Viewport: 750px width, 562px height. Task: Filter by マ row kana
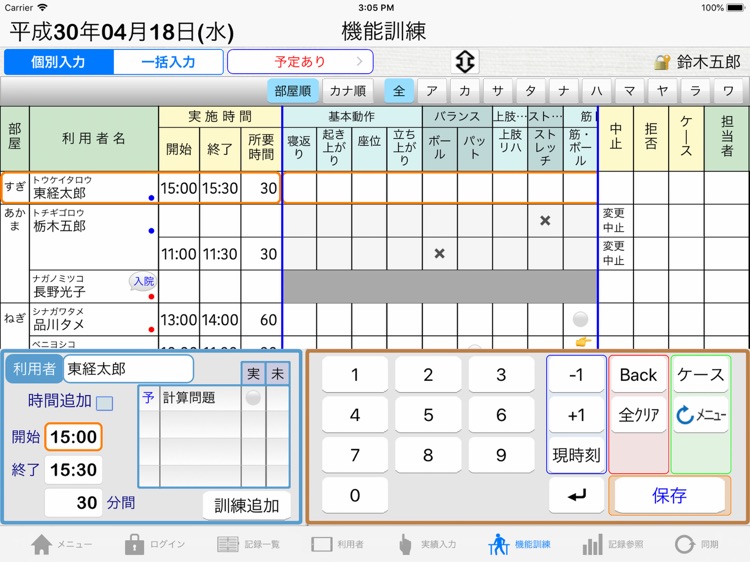click(629, 91)
